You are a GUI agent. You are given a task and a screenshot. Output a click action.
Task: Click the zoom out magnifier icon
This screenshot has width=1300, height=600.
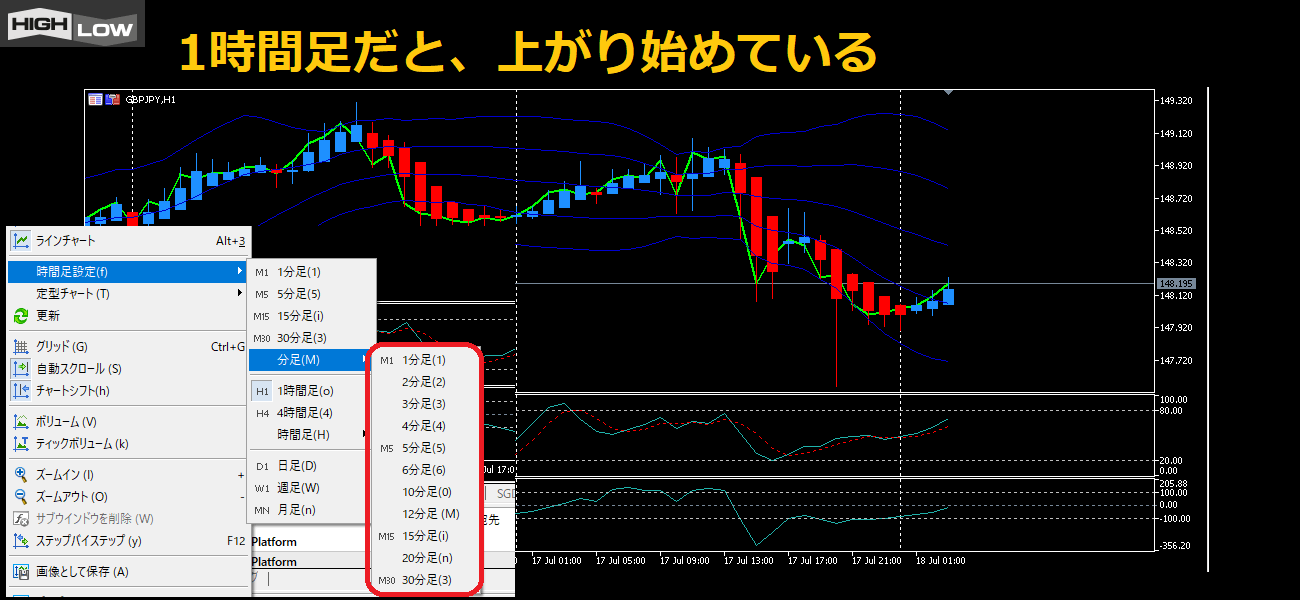tap(21, 497)
